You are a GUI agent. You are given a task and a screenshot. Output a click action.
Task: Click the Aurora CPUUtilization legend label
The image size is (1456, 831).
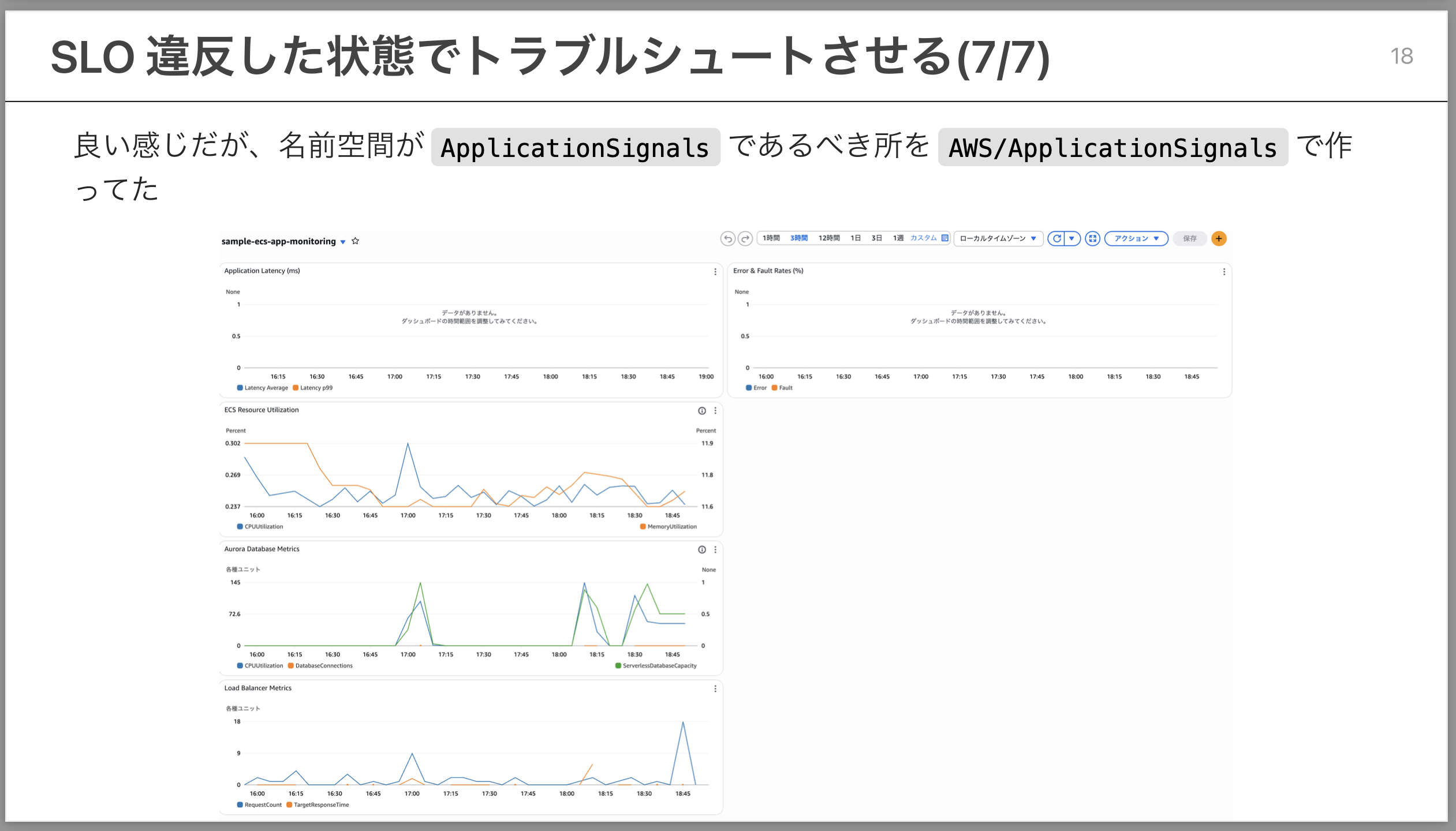click(x=264, y=665)
